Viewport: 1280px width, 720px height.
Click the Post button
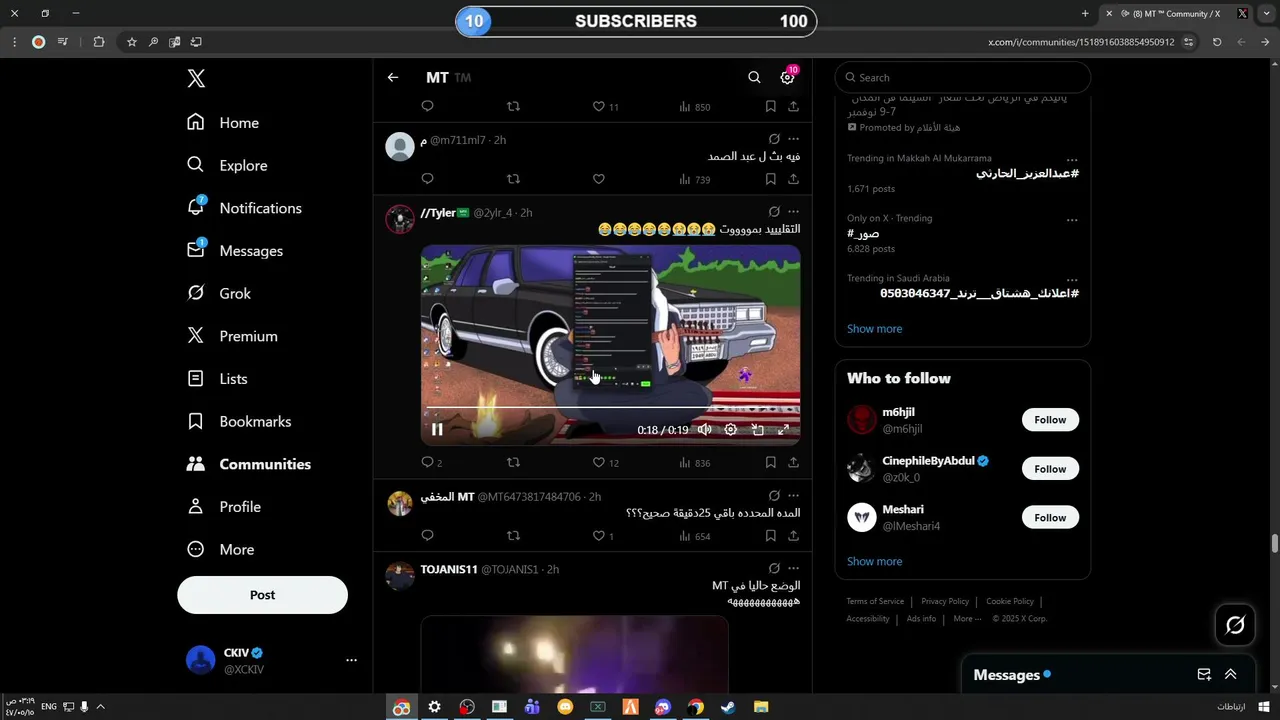(262, 595)
